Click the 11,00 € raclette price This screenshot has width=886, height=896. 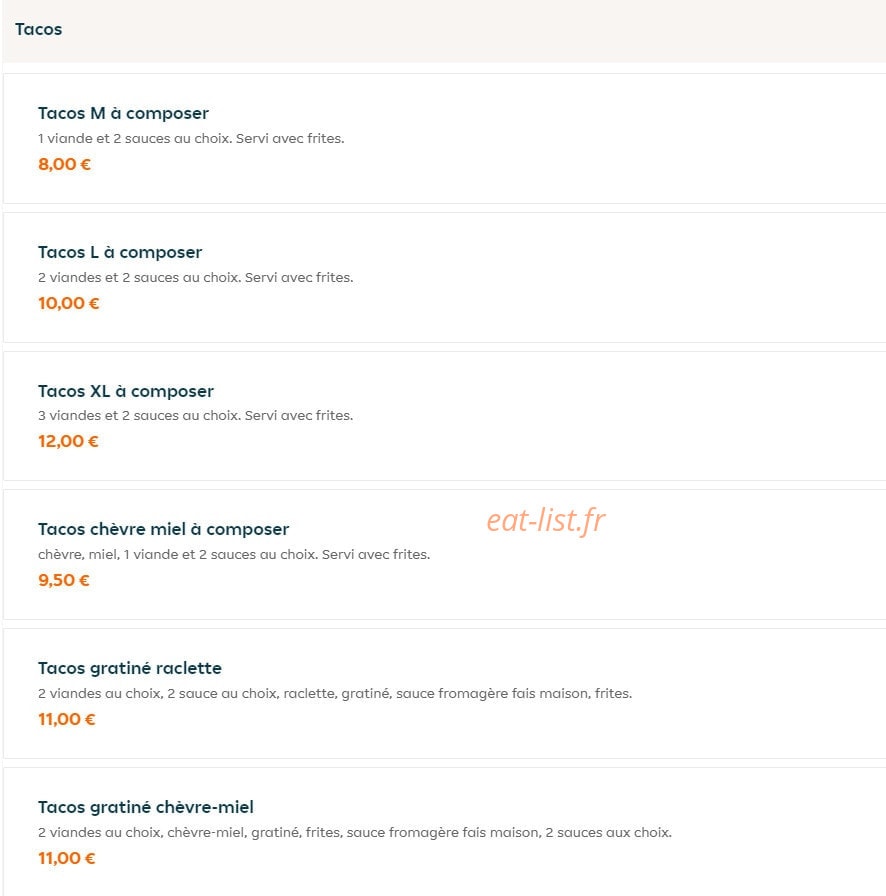(66, 719)
